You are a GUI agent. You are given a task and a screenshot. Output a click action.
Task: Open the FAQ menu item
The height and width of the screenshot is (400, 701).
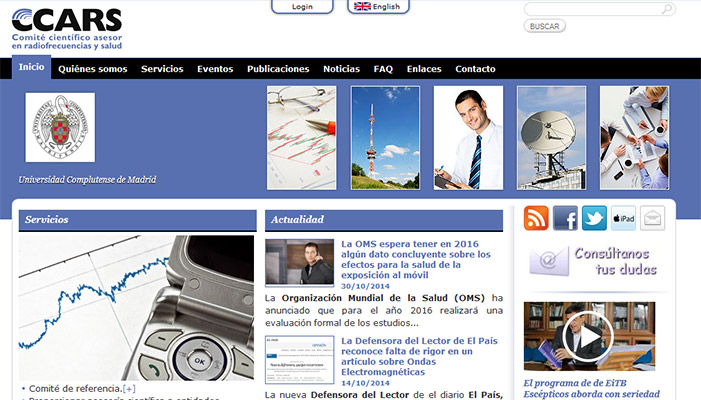tap(383, 69)
